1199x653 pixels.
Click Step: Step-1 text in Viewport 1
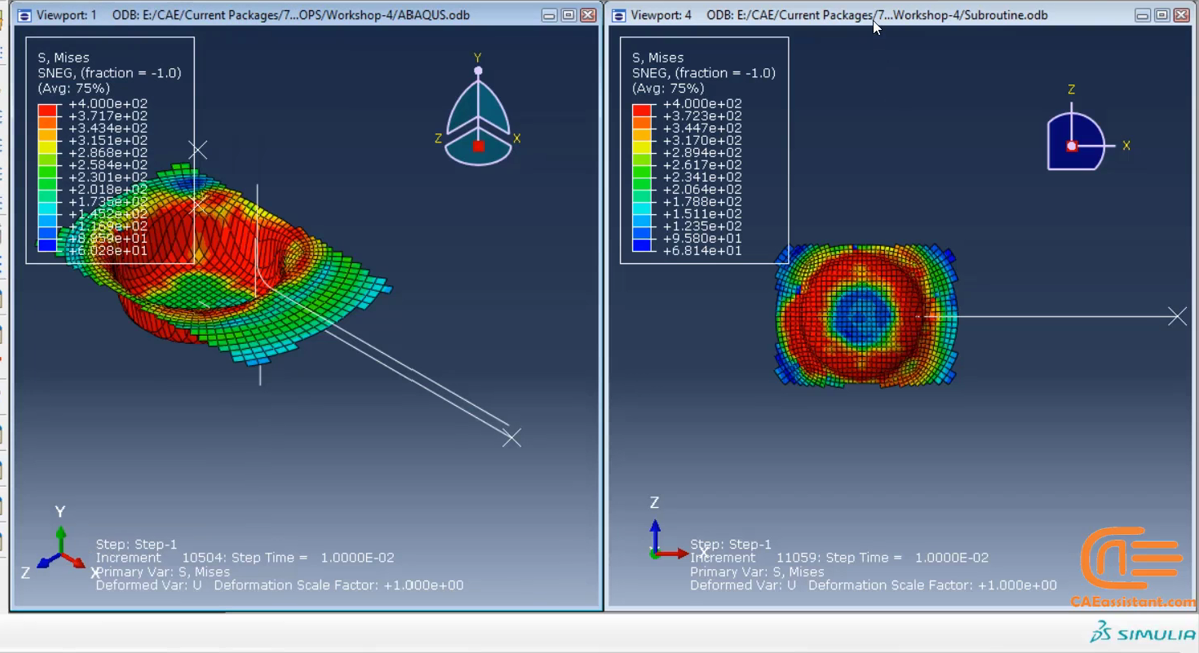tap(136, 544)
